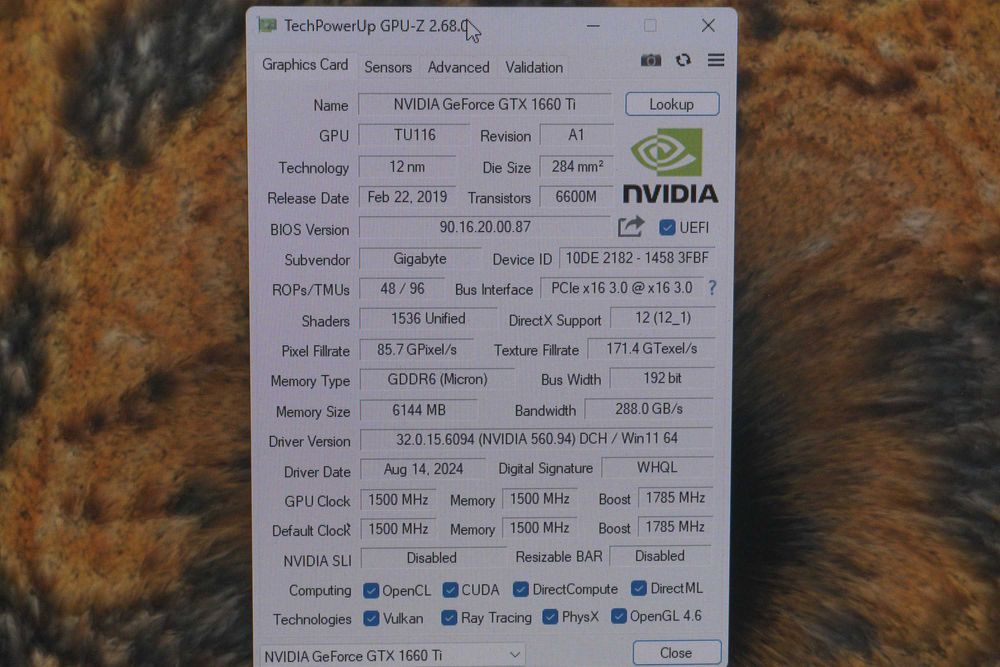Toggle the UEFI checkbox

point(667,228)
